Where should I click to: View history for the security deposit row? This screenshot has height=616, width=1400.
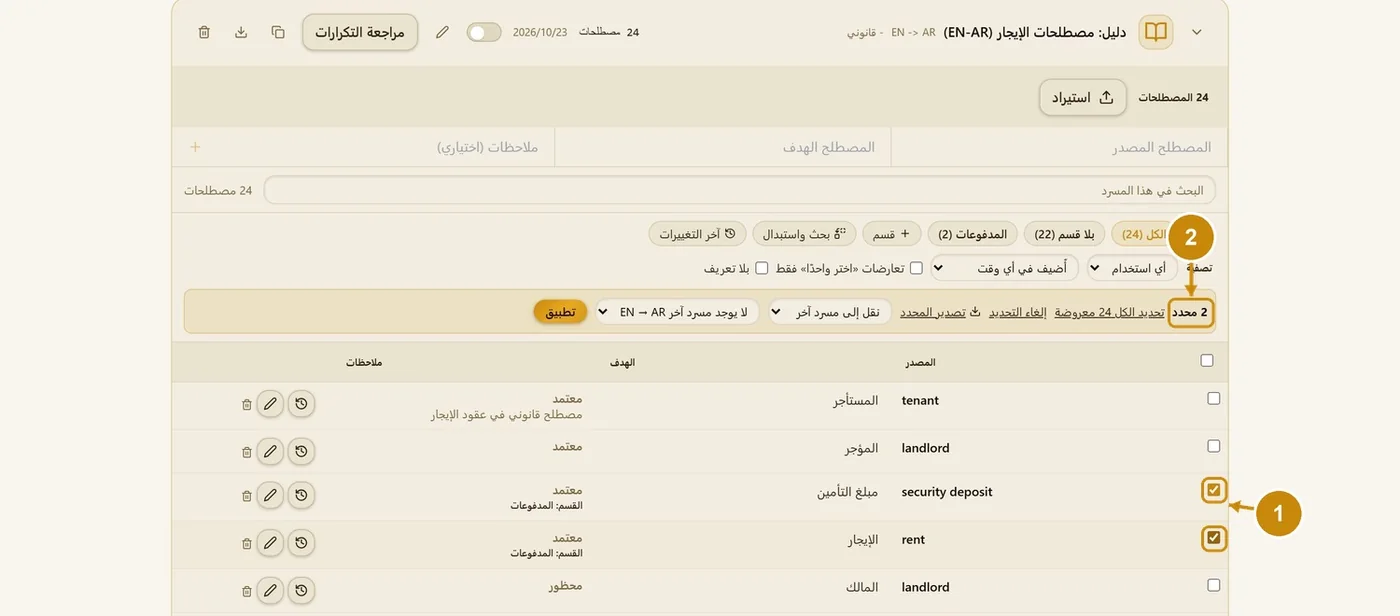click(301, 495)
